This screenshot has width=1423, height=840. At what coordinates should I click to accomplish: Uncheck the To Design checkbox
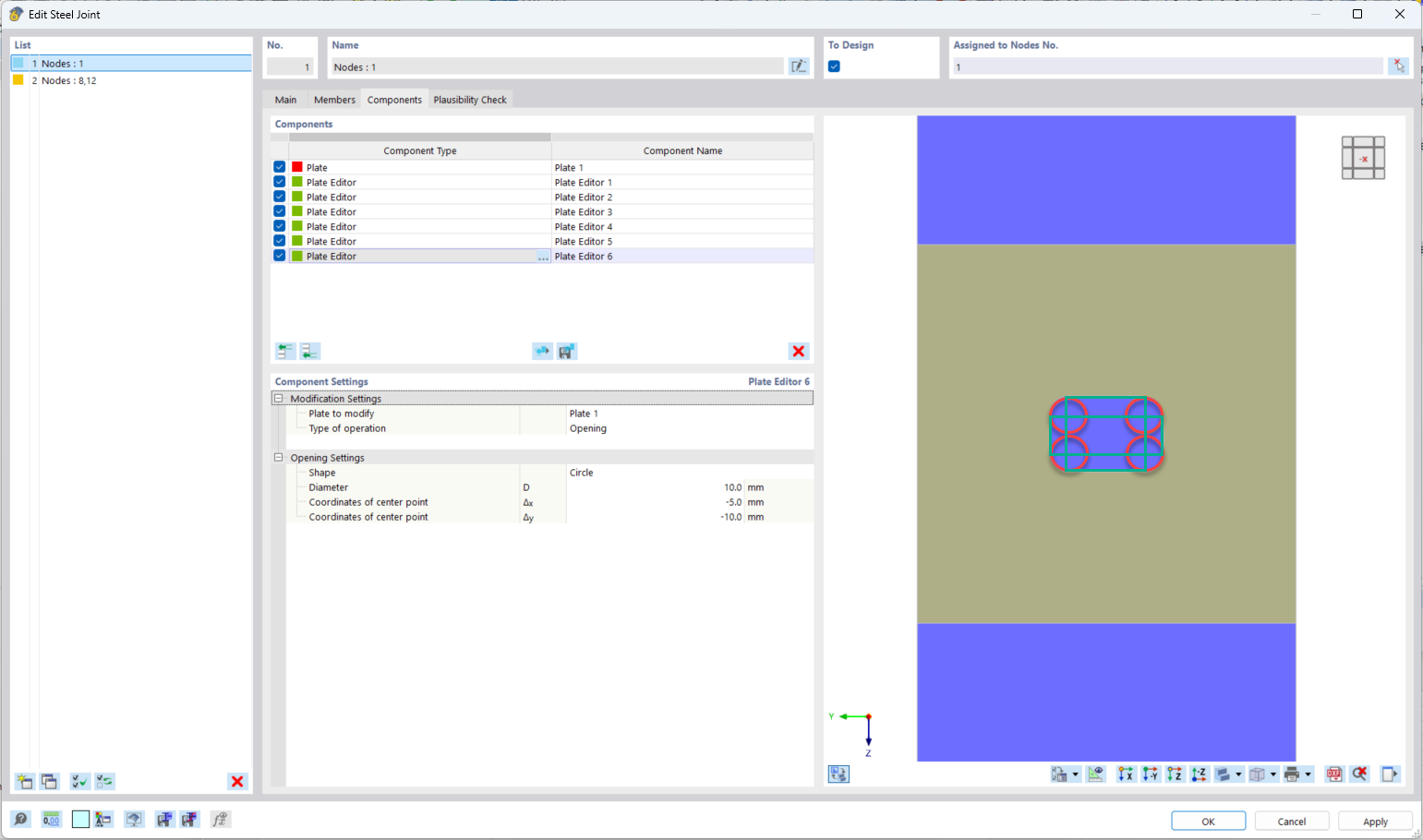point(834,66)
